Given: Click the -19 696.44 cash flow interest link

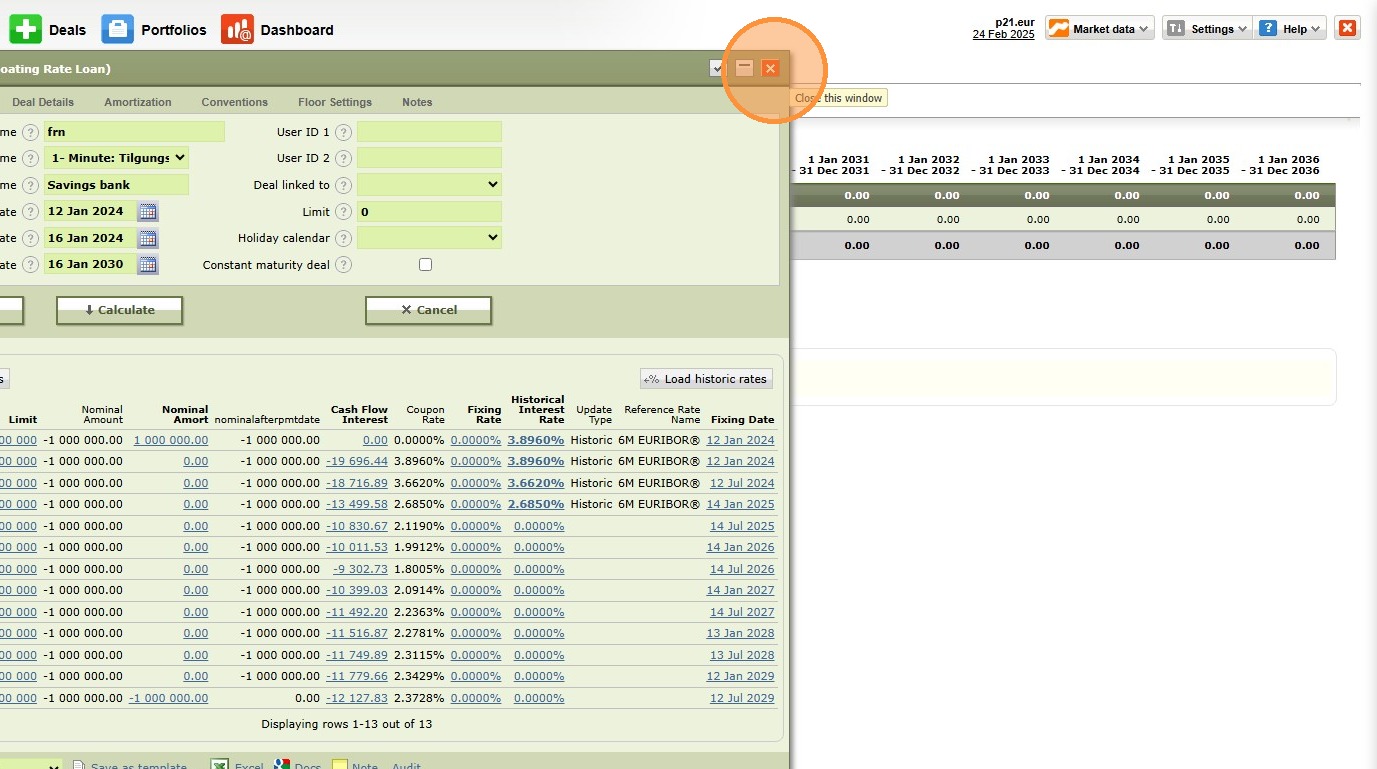Looking at the screenshot, I should 357,461.
